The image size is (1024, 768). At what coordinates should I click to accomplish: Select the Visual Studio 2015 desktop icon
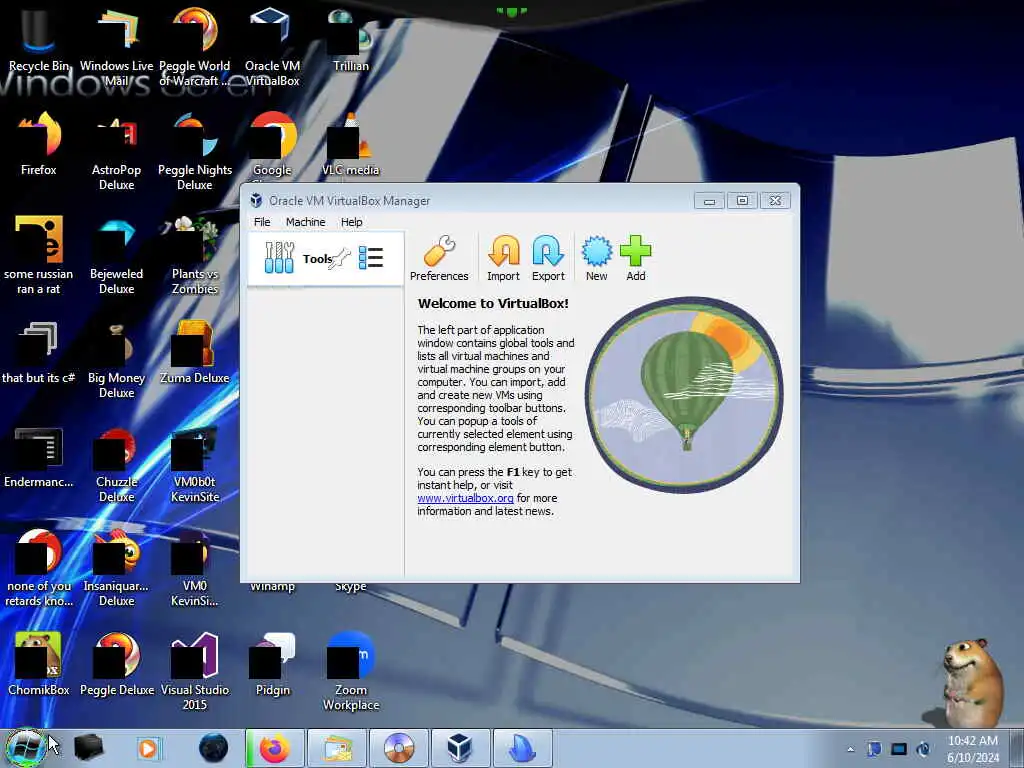click(195, 671)
